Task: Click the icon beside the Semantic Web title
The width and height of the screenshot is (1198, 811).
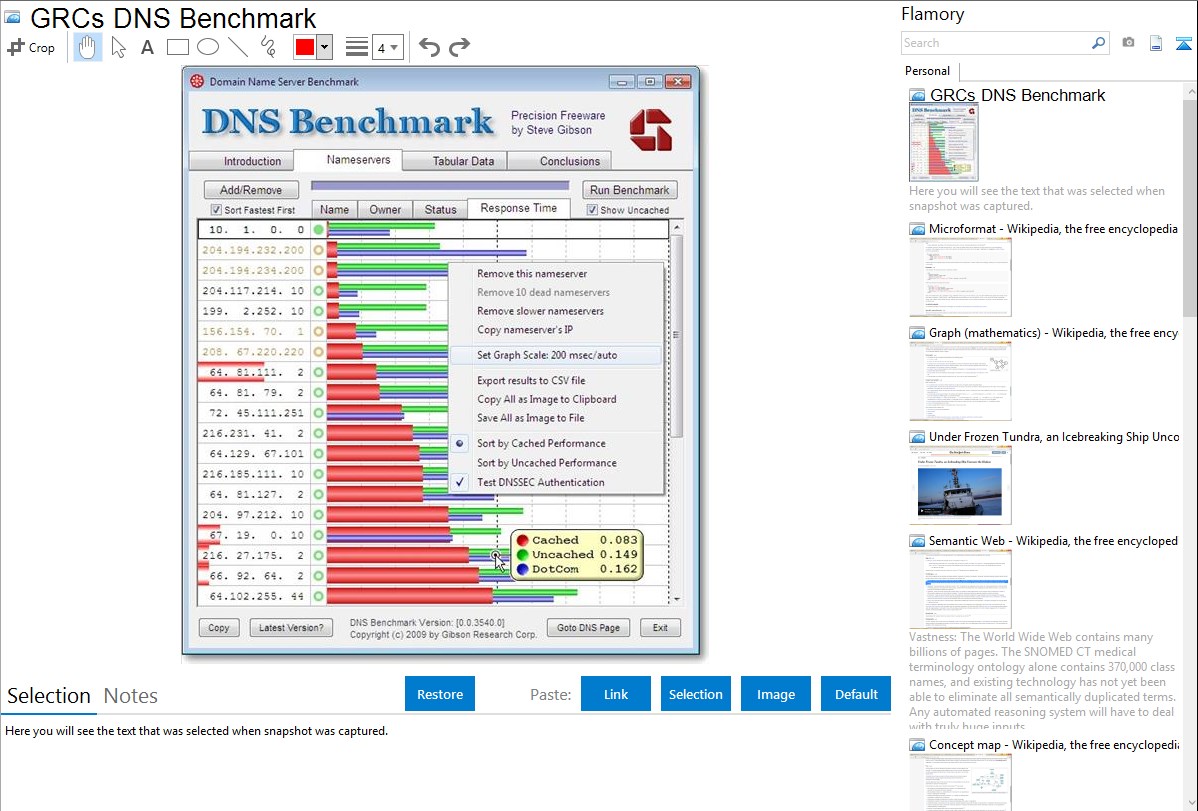Action: point(917,541)
